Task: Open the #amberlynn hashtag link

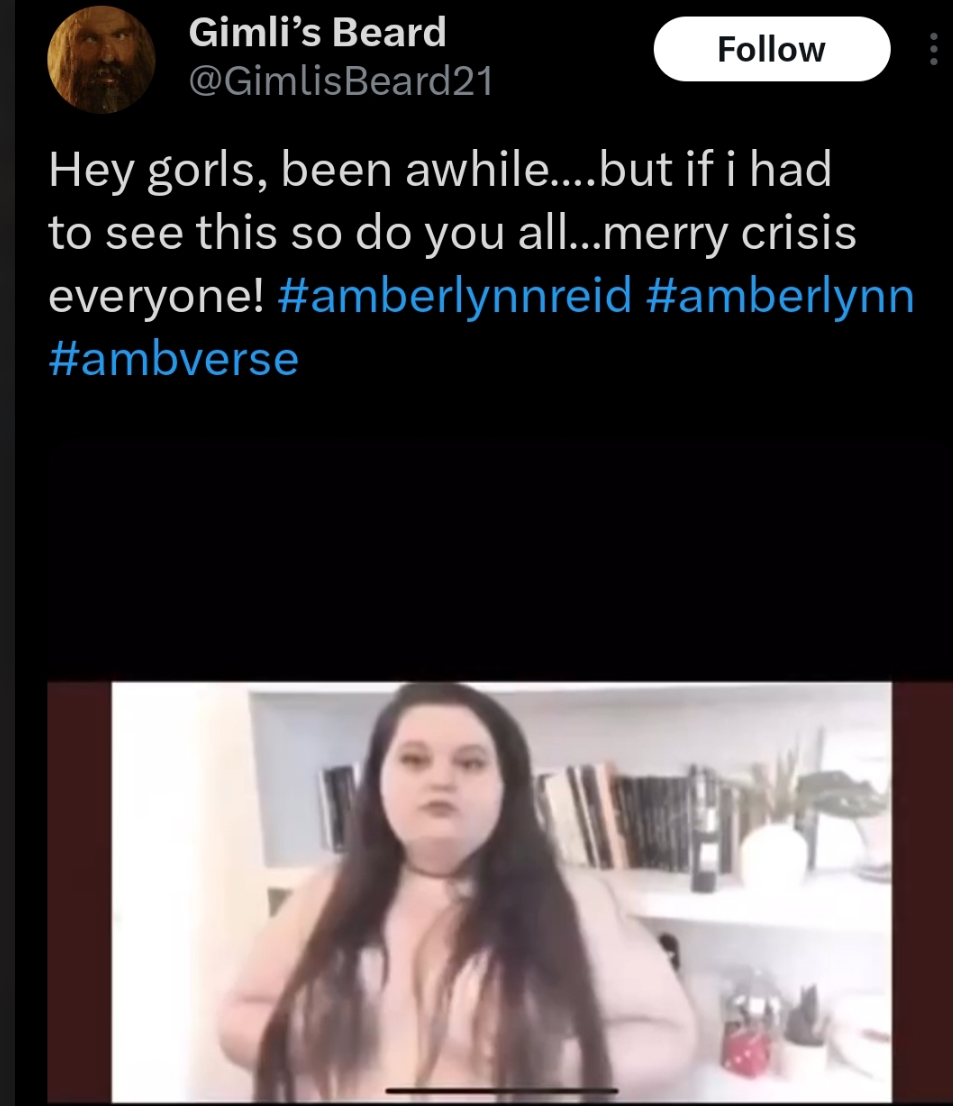Action: (779, 296)
